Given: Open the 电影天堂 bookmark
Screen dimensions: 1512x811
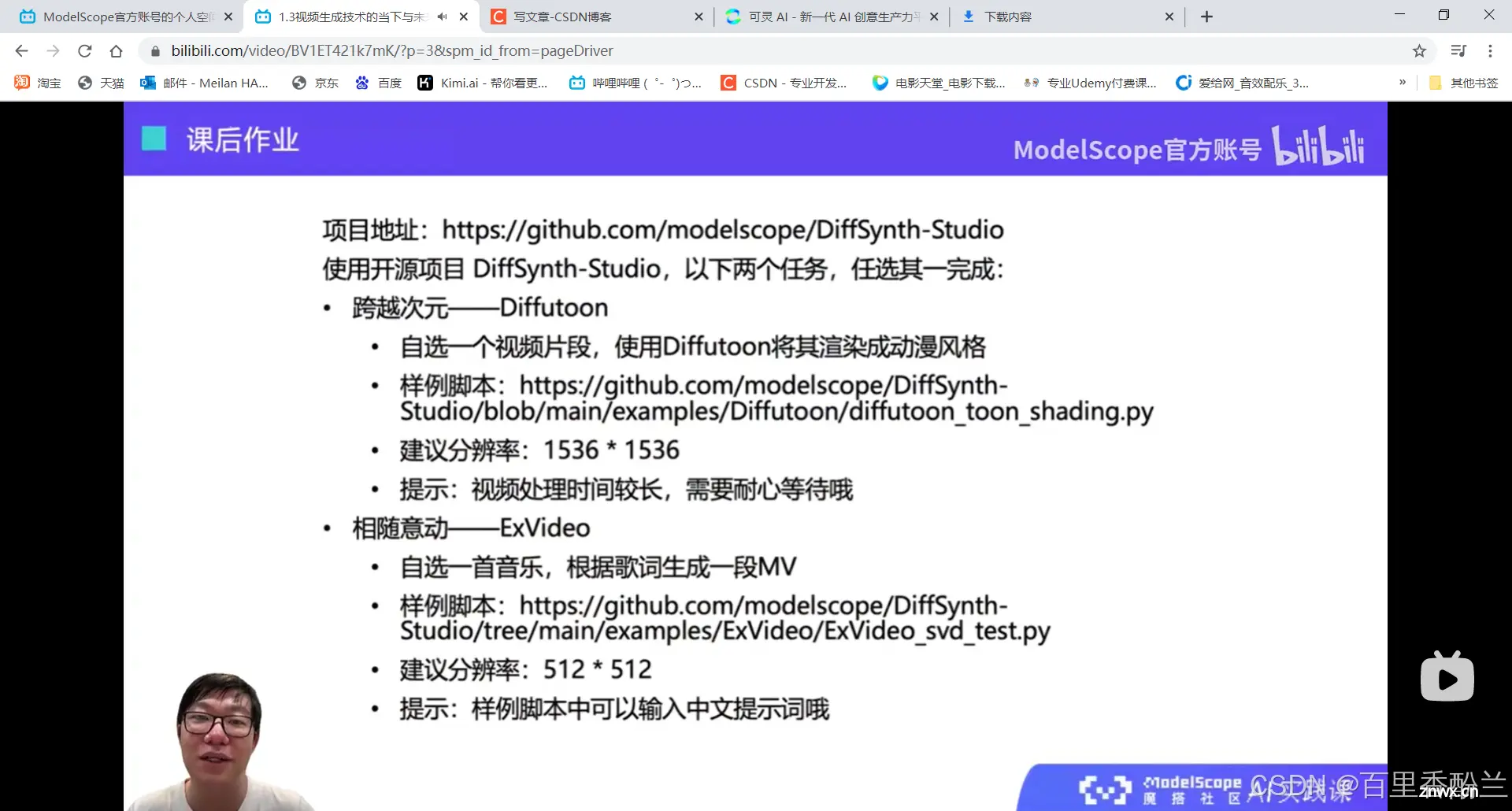Looking at the screenshot, I should pyautogui.click(x=939, y=83).
